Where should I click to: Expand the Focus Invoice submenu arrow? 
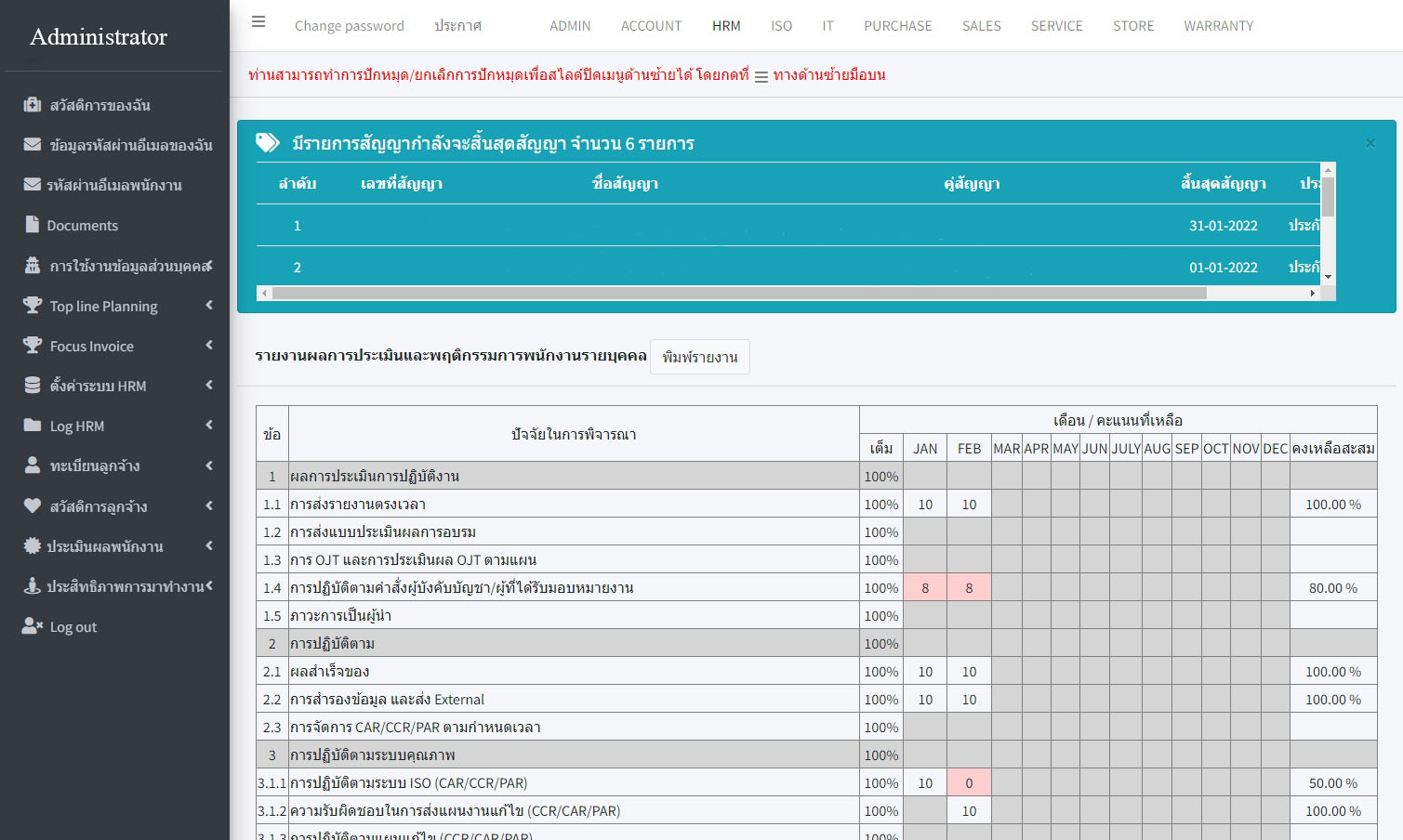point(209,345)
